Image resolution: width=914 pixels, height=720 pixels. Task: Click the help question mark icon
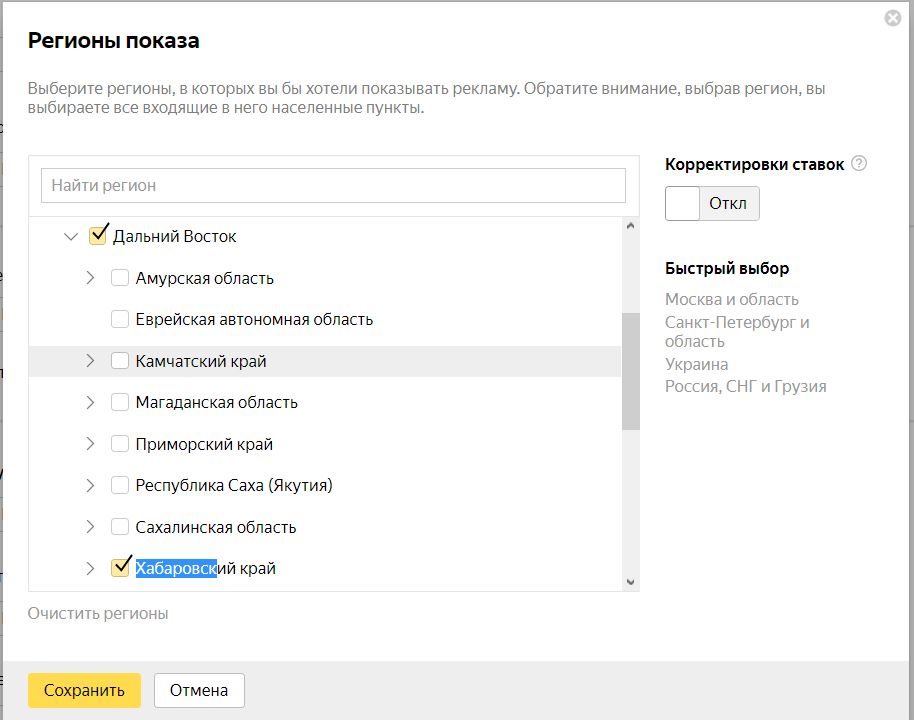(x=859, y=164)
